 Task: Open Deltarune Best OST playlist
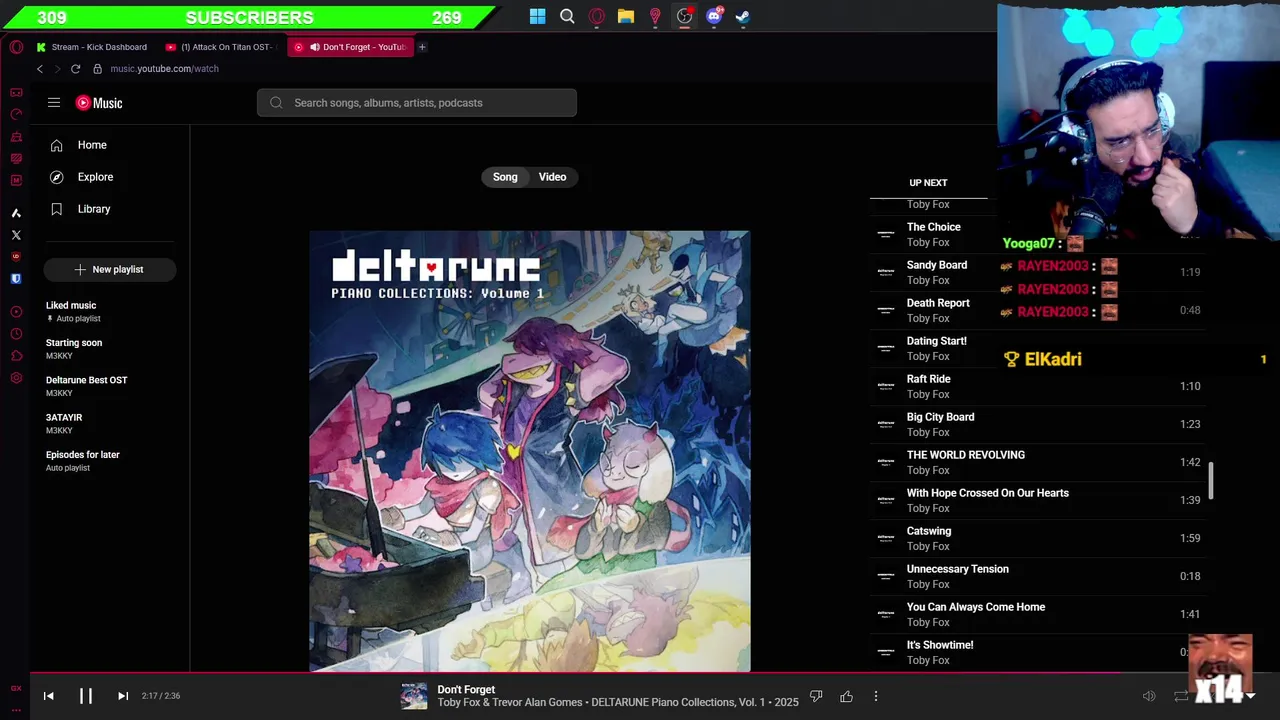(x=110, y=386)
